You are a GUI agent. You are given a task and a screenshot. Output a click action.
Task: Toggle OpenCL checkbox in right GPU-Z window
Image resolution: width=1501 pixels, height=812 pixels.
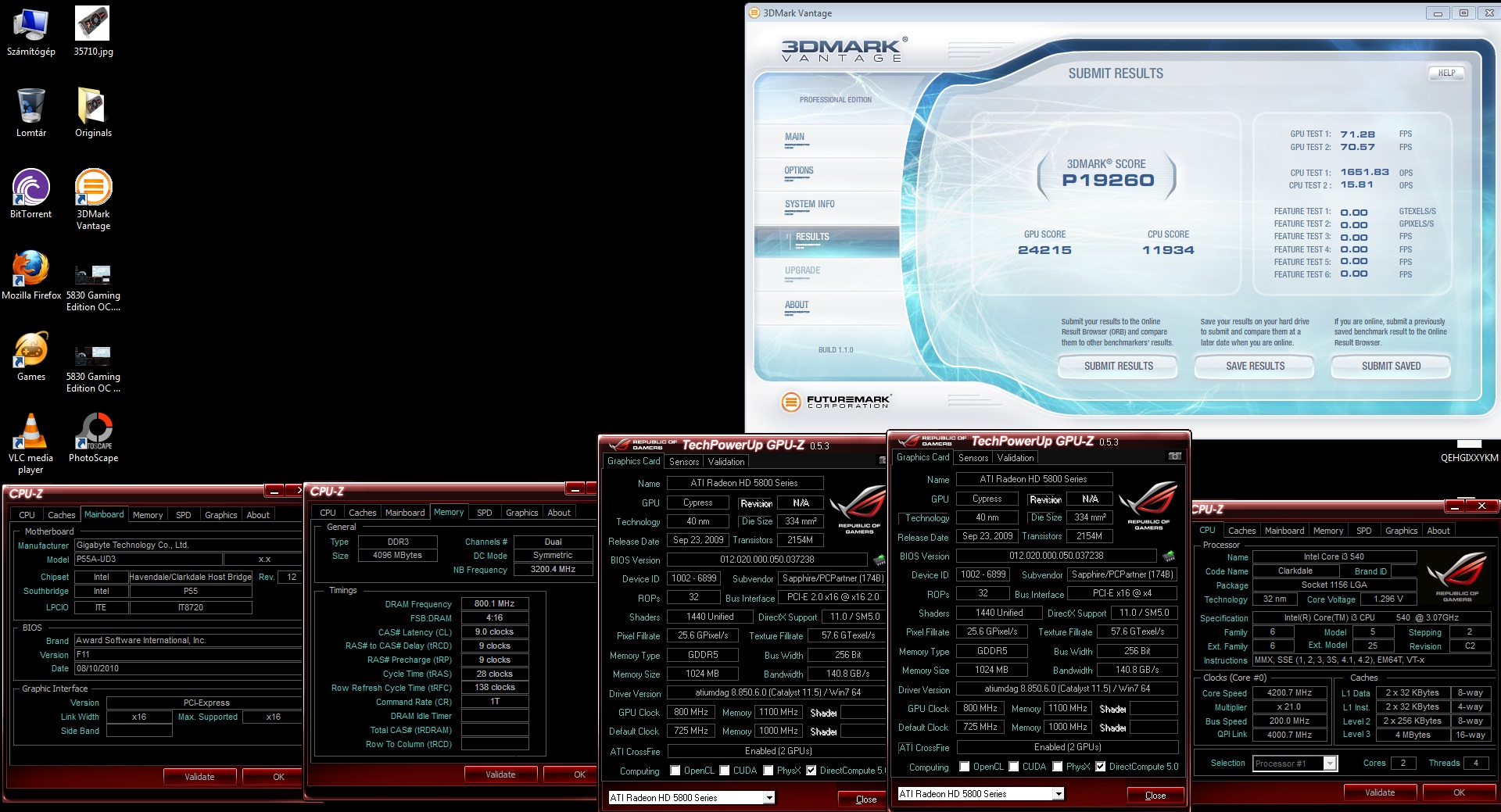tap(965, 767)
